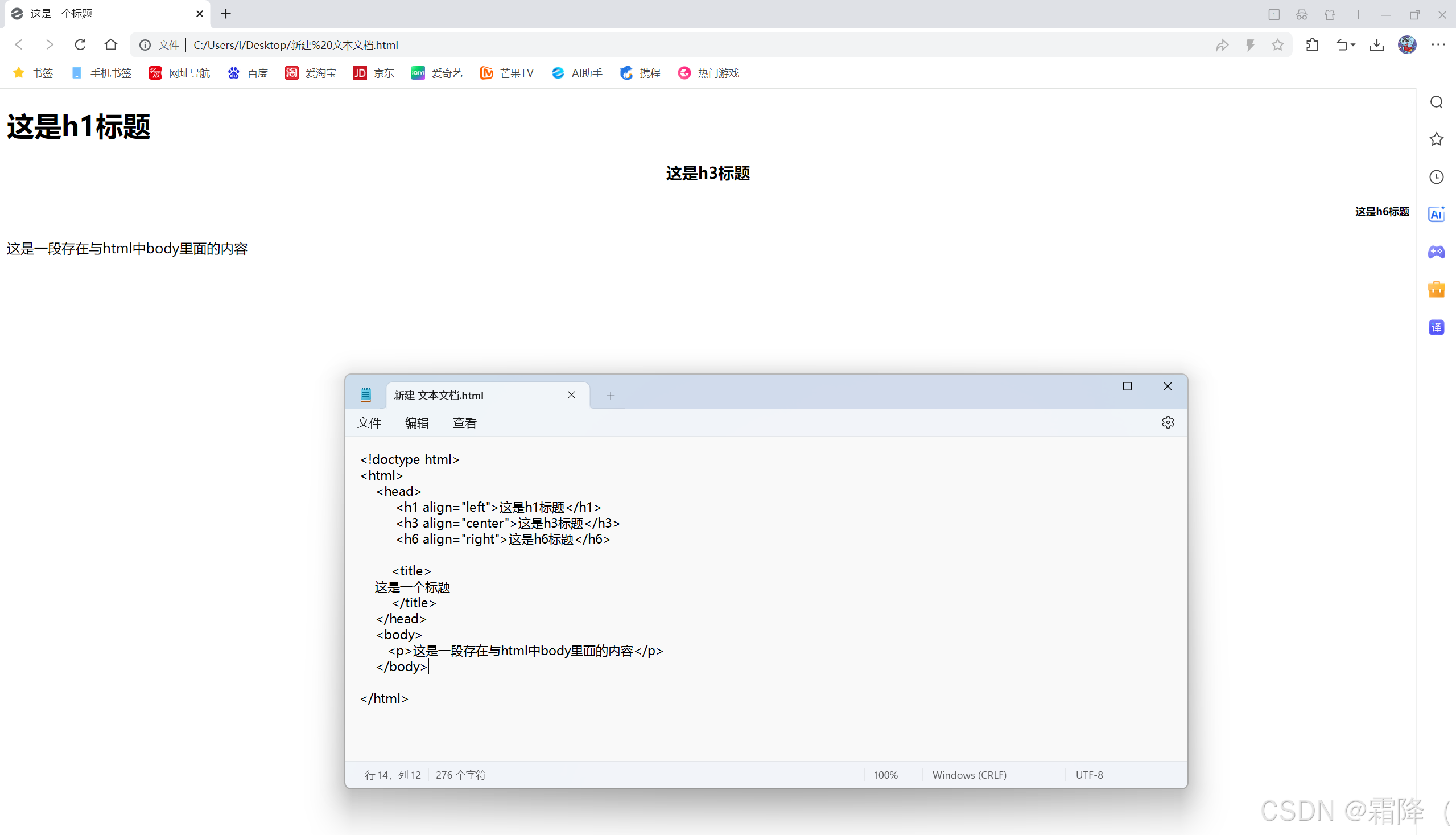Open the Notepad 文件 menu
1456x835 pixels.
(369, 423)
